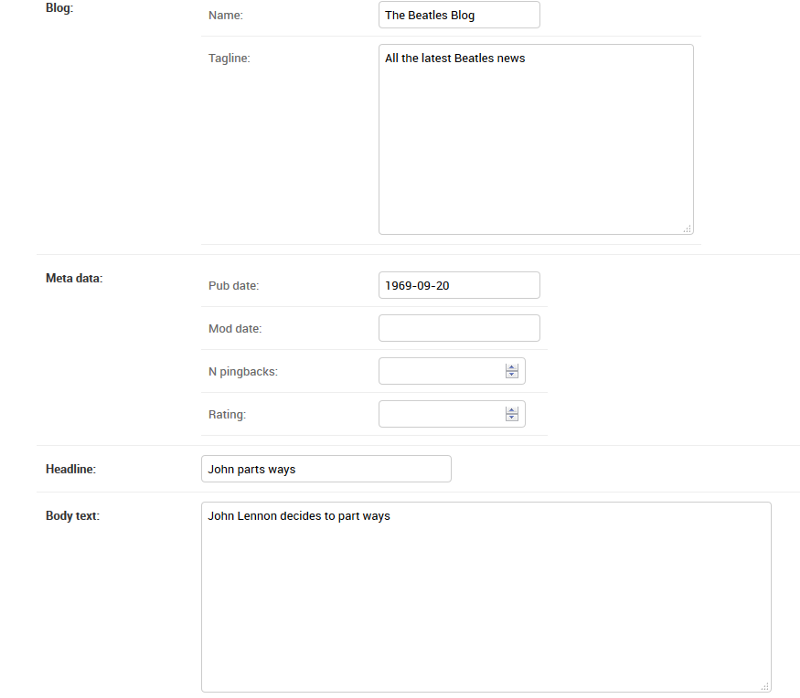Grab the Tagline textarea resize handle
Image resolution: width=800 pixels, height=698 pixels.
coord(687,229)
